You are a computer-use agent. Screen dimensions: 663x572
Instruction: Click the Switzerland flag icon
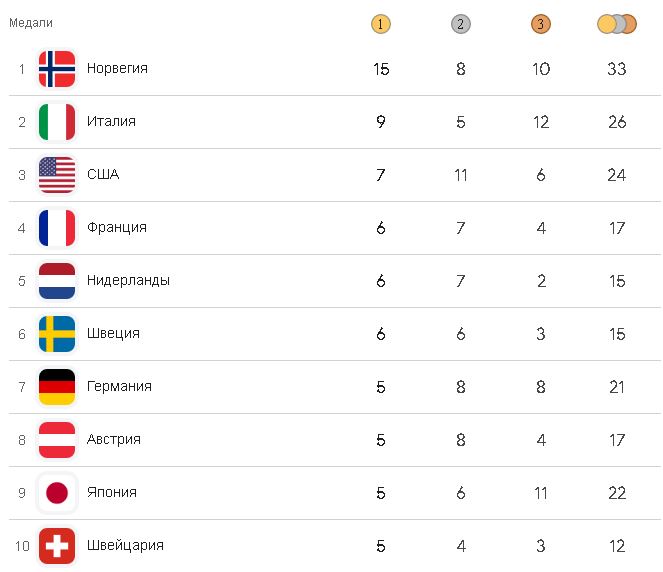pyautogui.click(x=57, y=545)
